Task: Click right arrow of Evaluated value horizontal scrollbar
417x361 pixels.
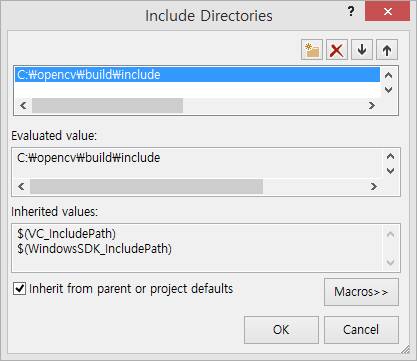Action: pyautogui.click(x=374, y=186)
